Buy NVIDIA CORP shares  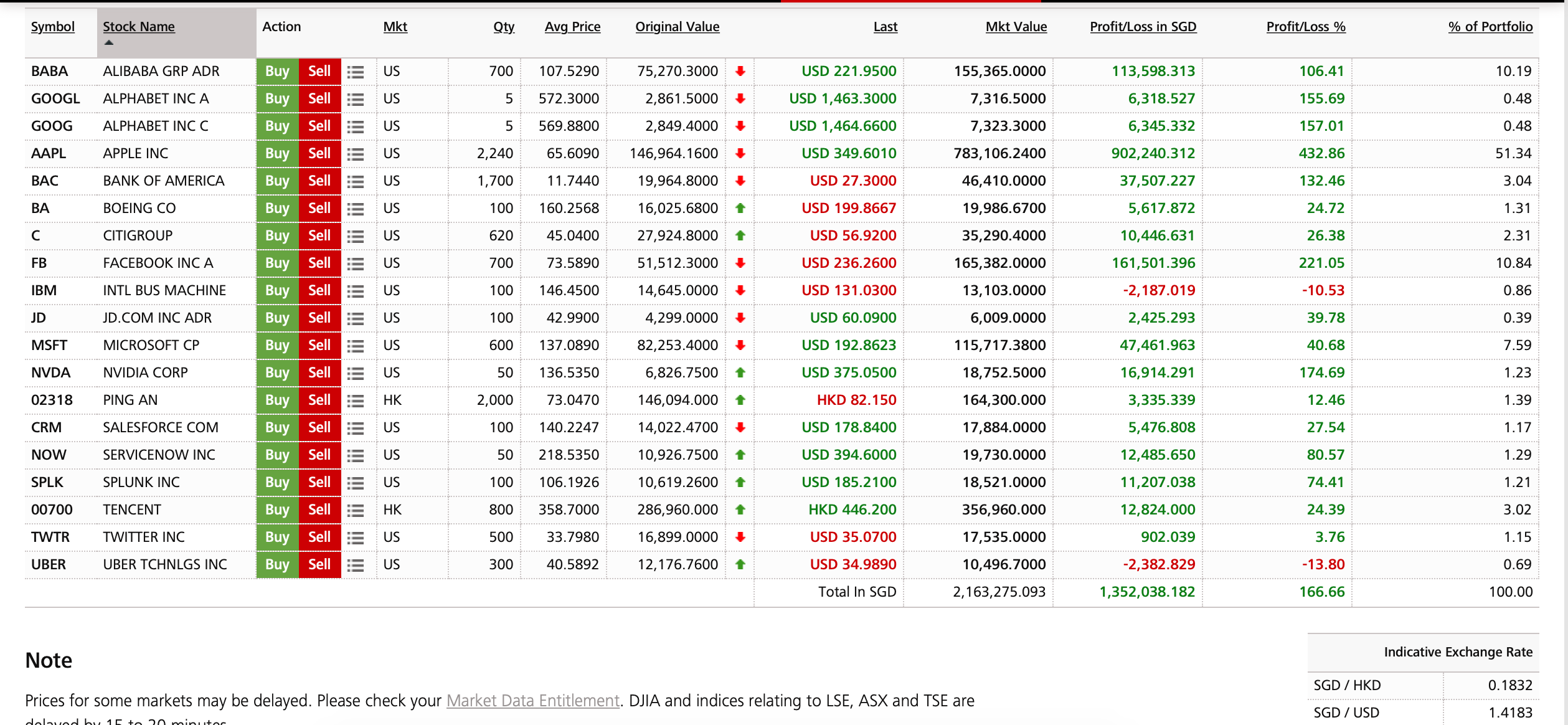click(278, 373)
